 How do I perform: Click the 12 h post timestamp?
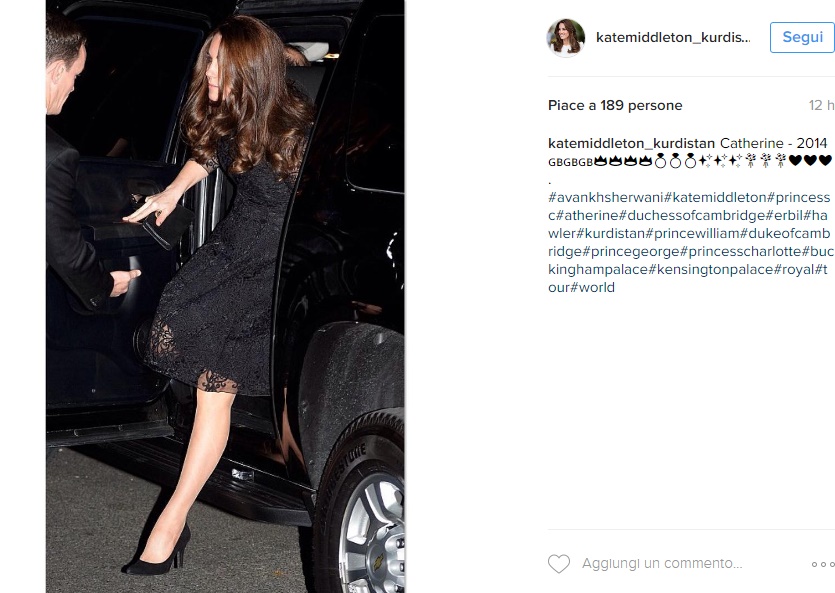point(821,105)
